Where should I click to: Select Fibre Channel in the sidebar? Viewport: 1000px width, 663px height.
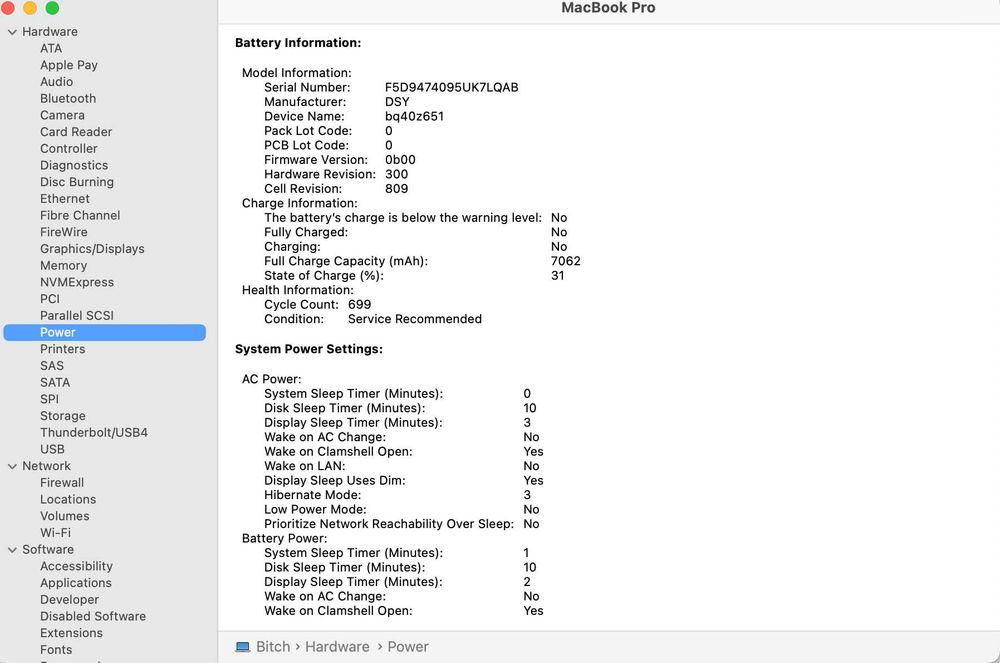pyautogui.click(x=80, y=215)
